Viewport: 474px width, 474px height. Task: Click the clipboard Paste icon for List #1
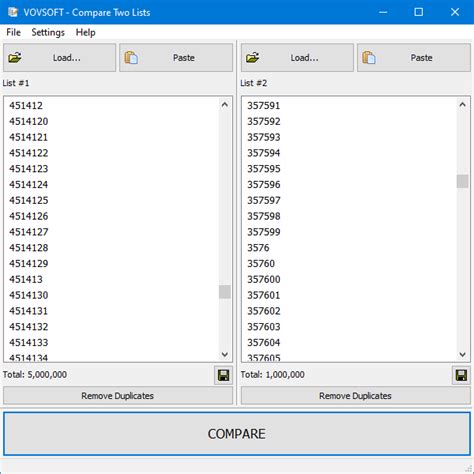[131, 58]
